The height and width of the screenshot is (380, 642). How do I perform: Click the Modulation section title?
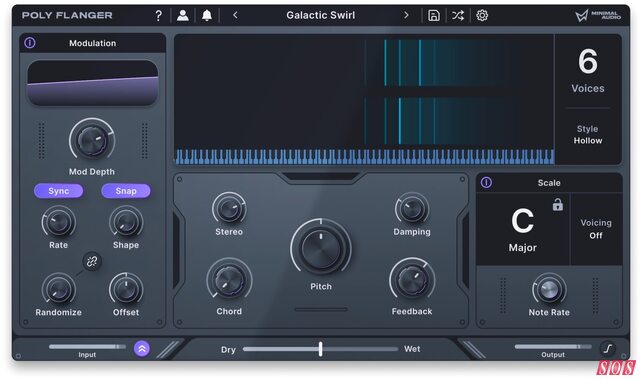[93, 43]
